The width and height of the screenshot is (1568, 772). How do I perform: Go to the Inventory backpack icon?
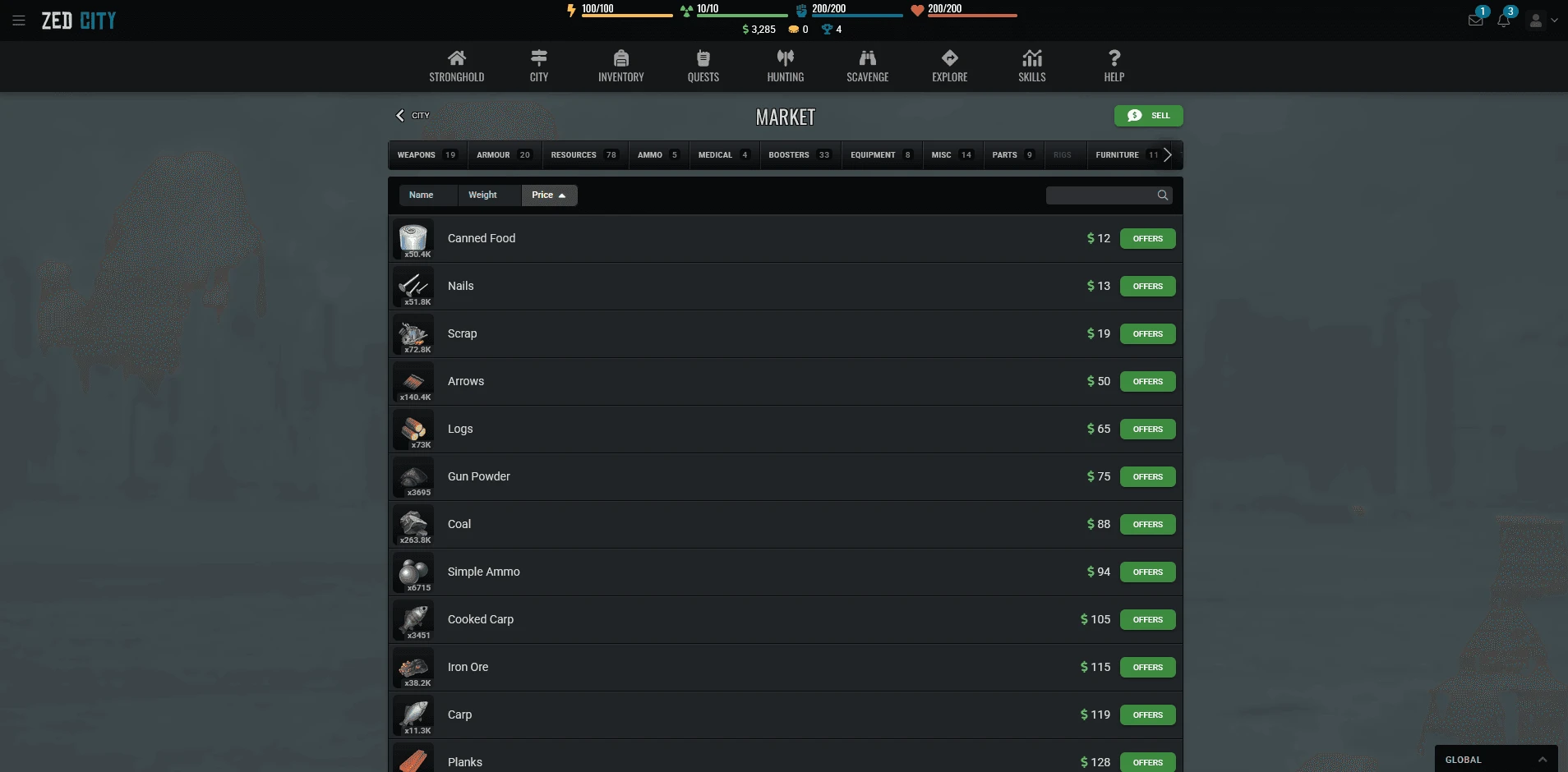(x=620, y=58)
